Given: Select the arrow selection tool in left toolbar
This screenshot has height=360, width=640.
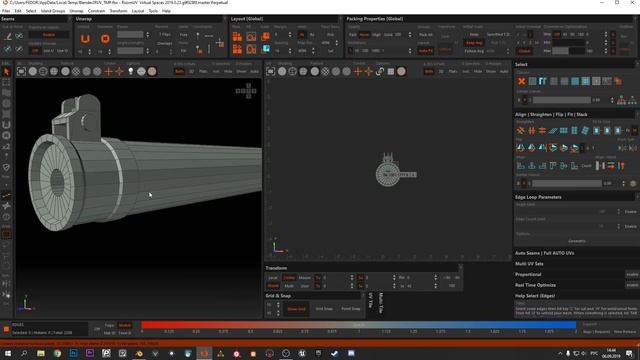Looking at the screenshot, I should click(x=6, y=72).
